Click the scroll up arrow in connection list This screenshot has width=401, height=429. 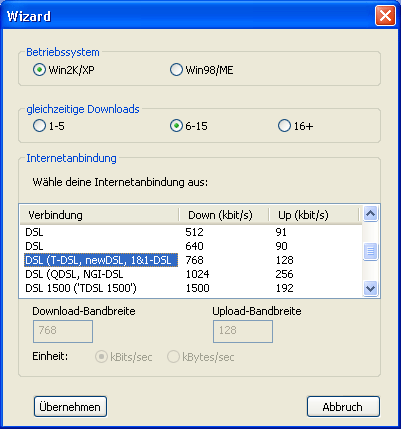371,214
